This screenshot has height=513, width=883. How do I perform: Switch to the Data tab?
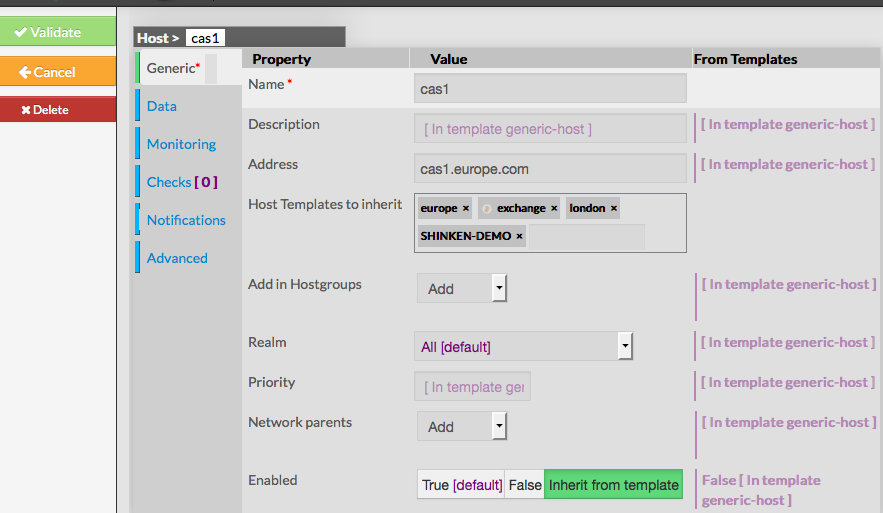point(162,106)
